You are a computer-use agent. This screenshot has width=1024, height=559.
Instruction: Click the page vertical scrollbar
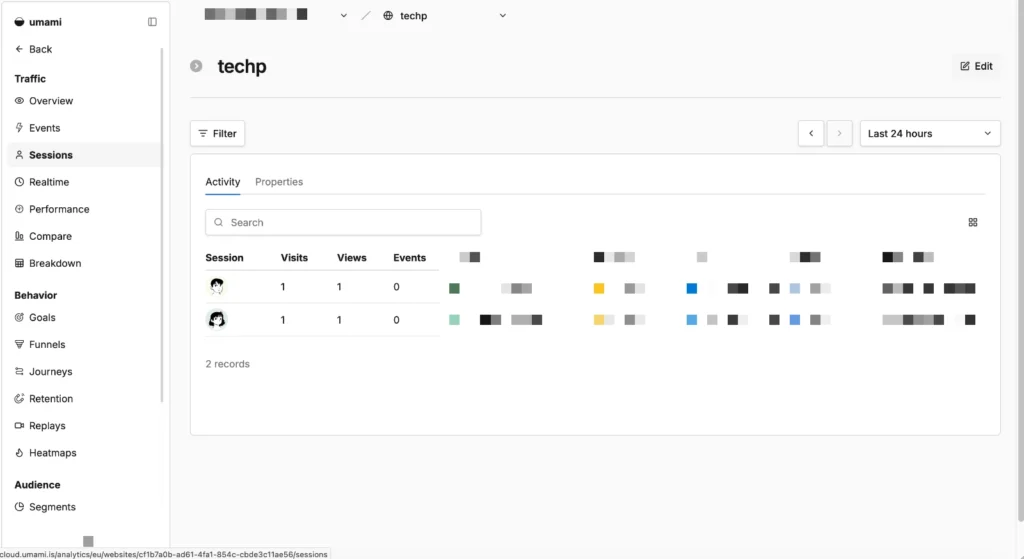point(1020,261)
